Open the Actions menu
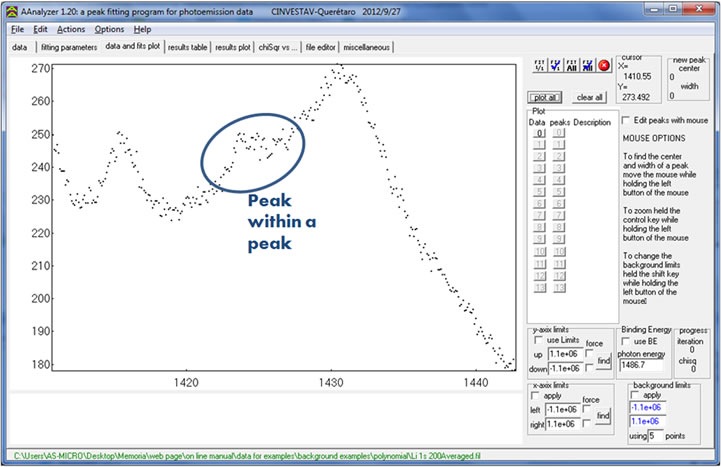The height and width of the screenshot is (467, 721). click(71, 29)
